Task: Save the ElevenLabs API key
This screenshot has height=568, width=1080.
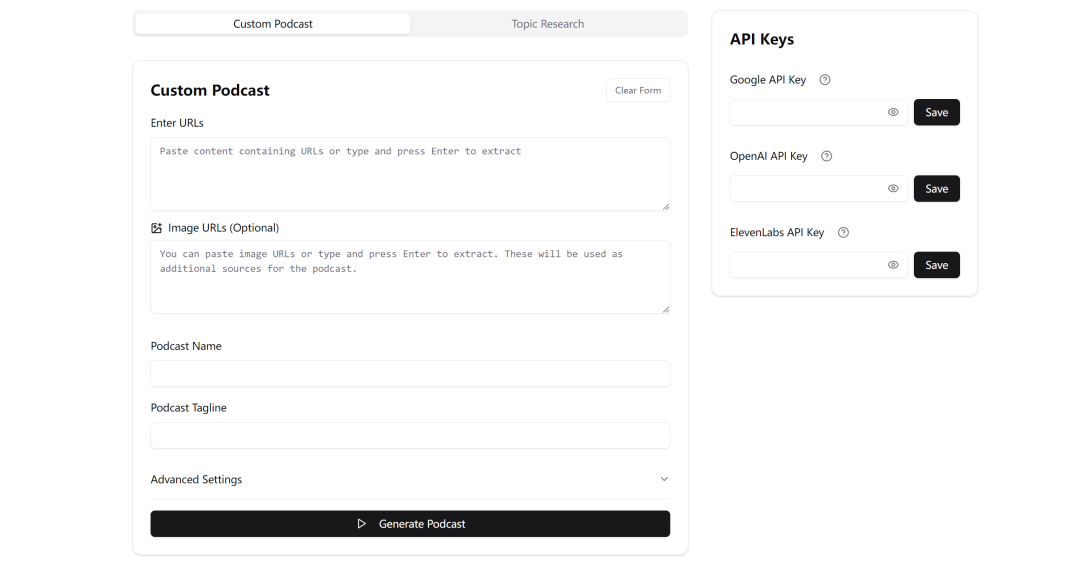Action: pyautogui.click(x=937, y=265)
